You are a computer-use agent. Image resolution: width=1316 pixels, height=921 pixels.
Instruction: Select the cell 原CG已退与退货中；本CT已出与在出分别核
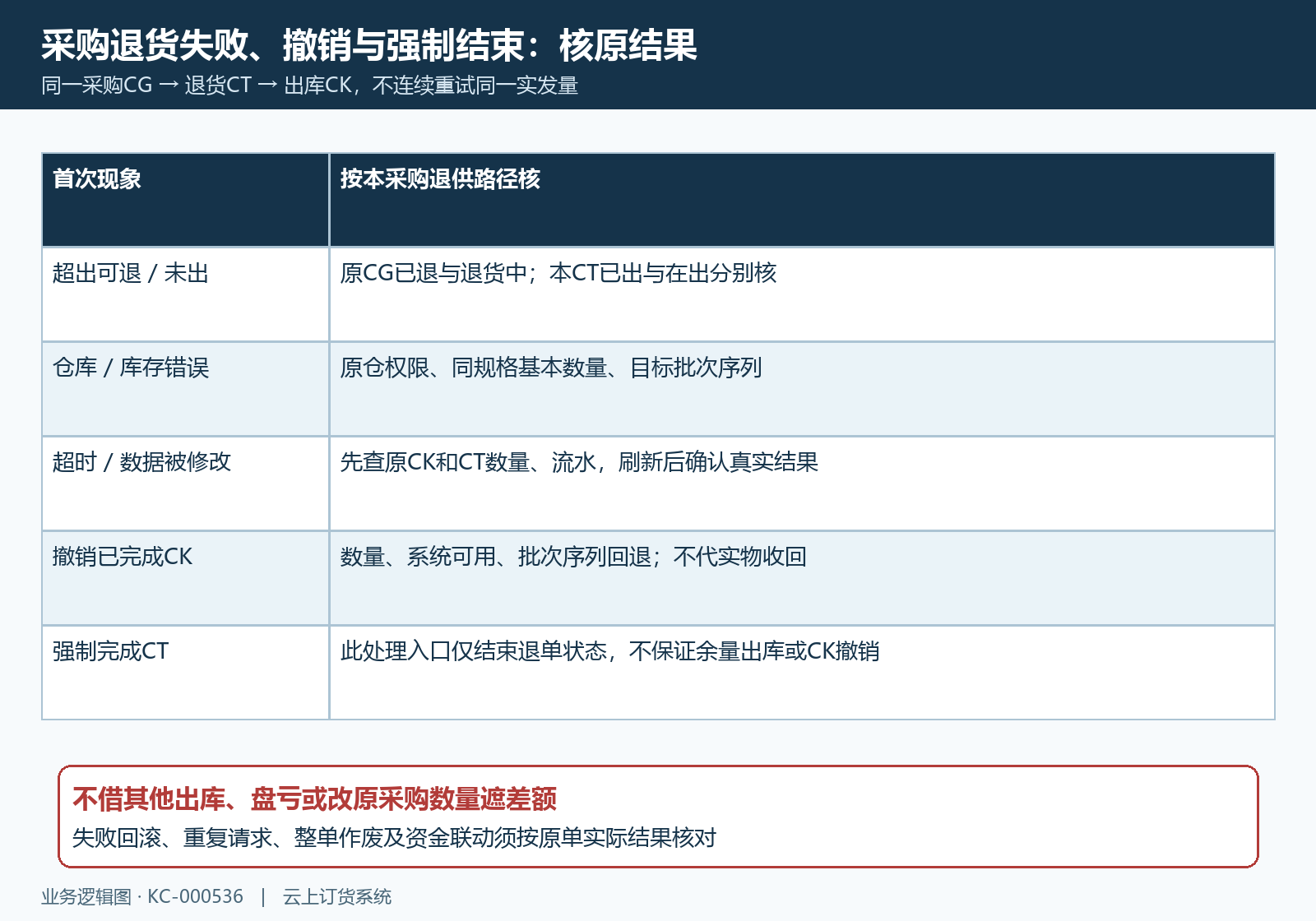click(802, 294)
